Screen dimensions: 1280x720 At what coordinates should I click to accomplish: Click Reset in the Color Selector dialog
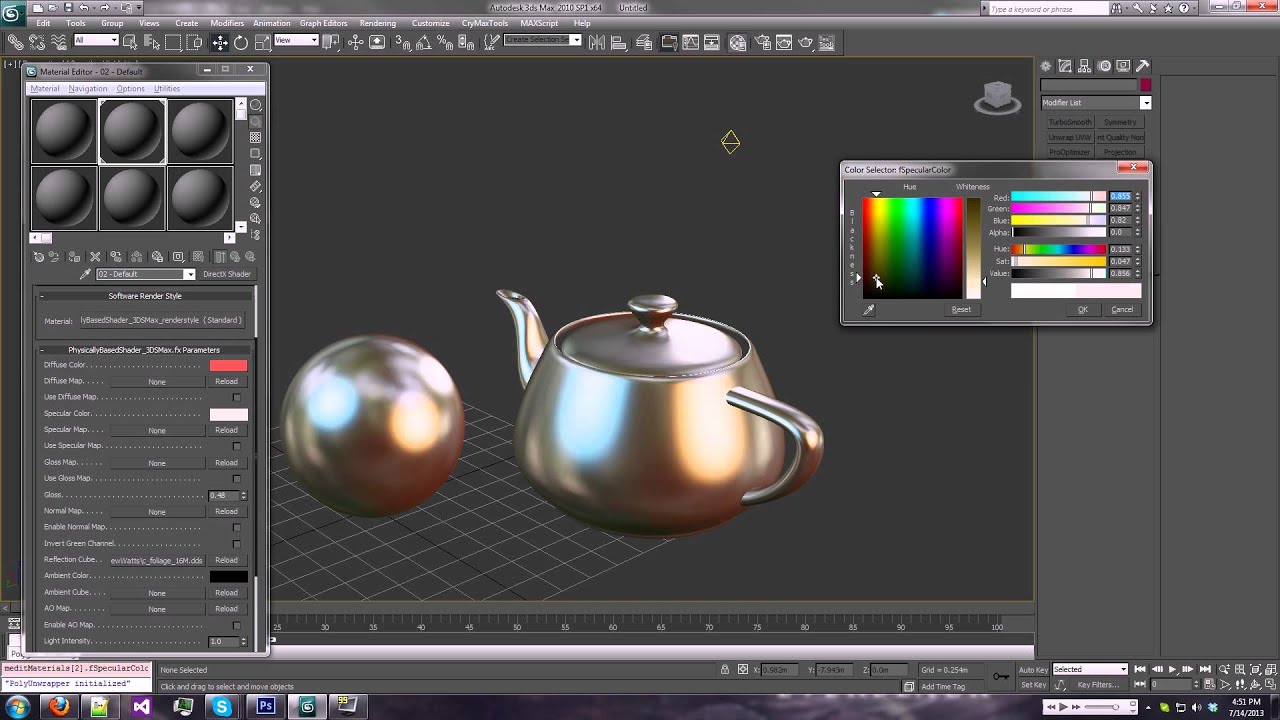(x=961, y=310)
